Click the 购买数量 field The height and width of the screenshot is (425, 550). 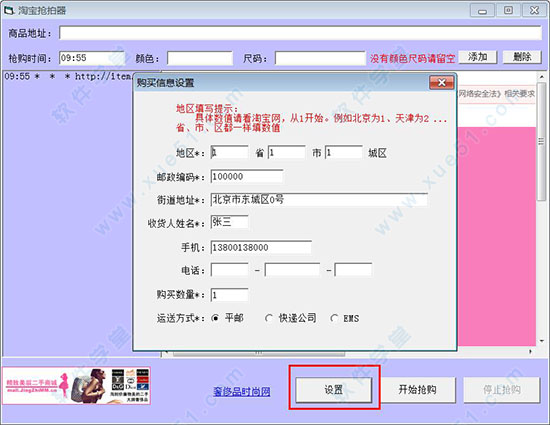[x=229, y=295]
